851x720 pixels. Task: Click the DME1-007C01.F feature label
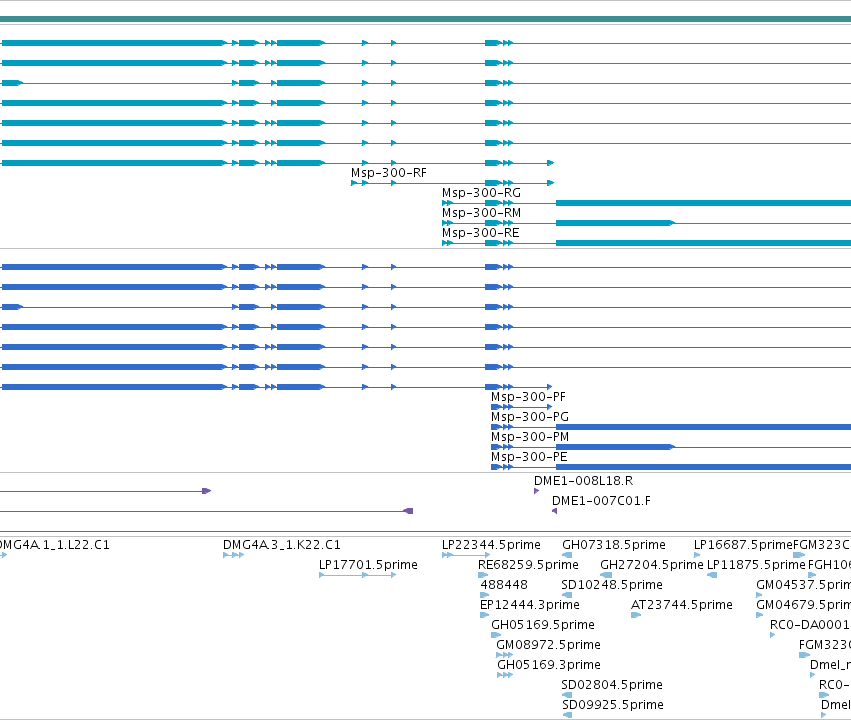pos(601,501)
